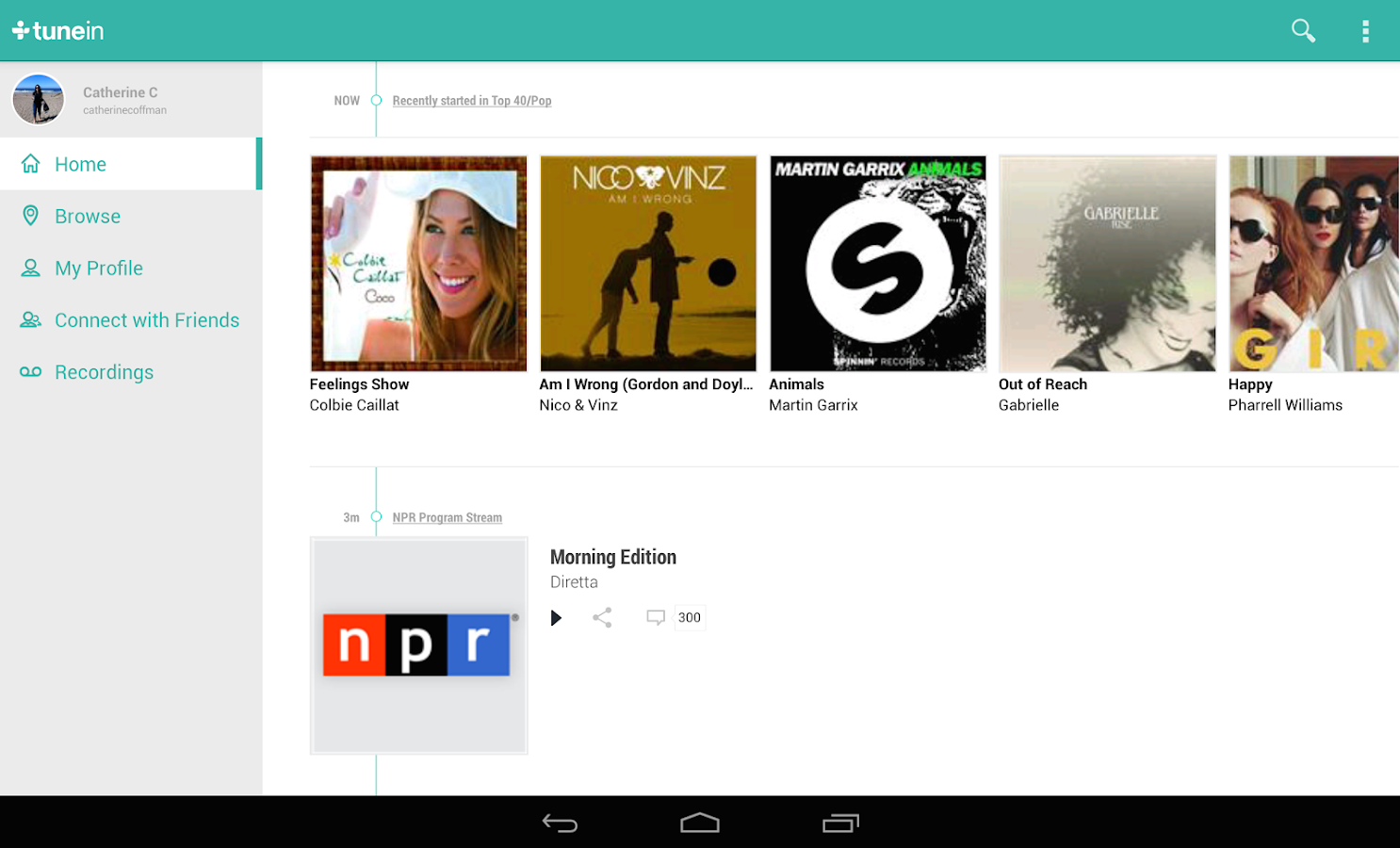Screen dimensions: 1400x848
Task: Click the Diretta subtitle text
Action: (574, 582)
